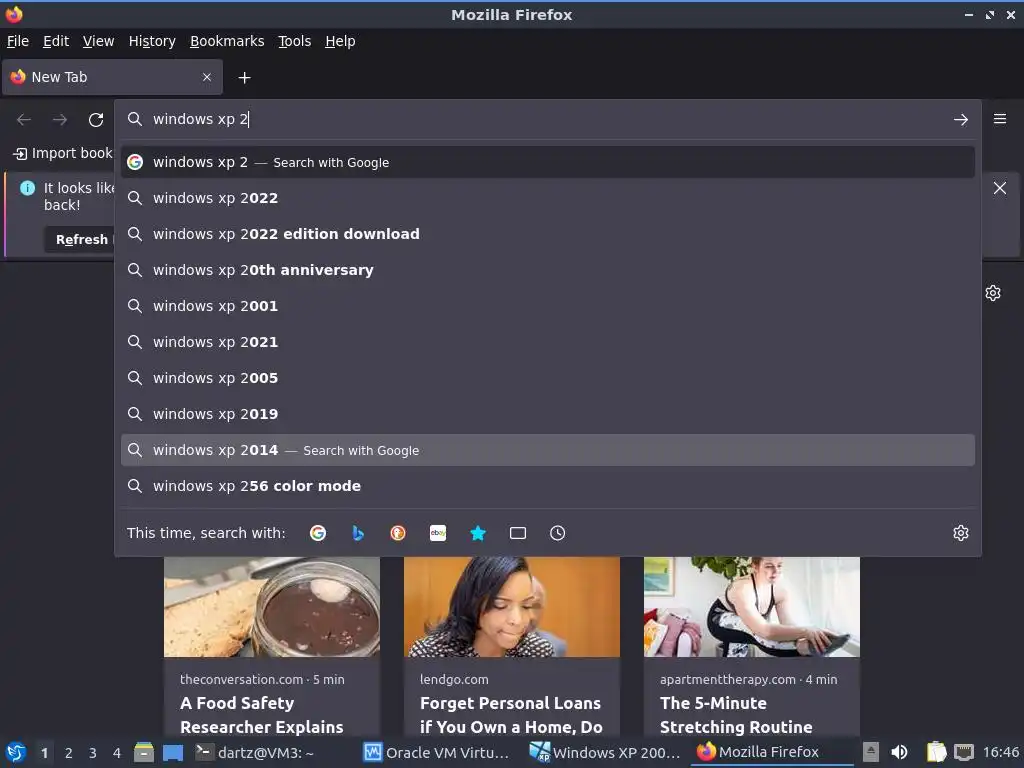Select suggestion 'windows xp 2021'

point(547,342)
